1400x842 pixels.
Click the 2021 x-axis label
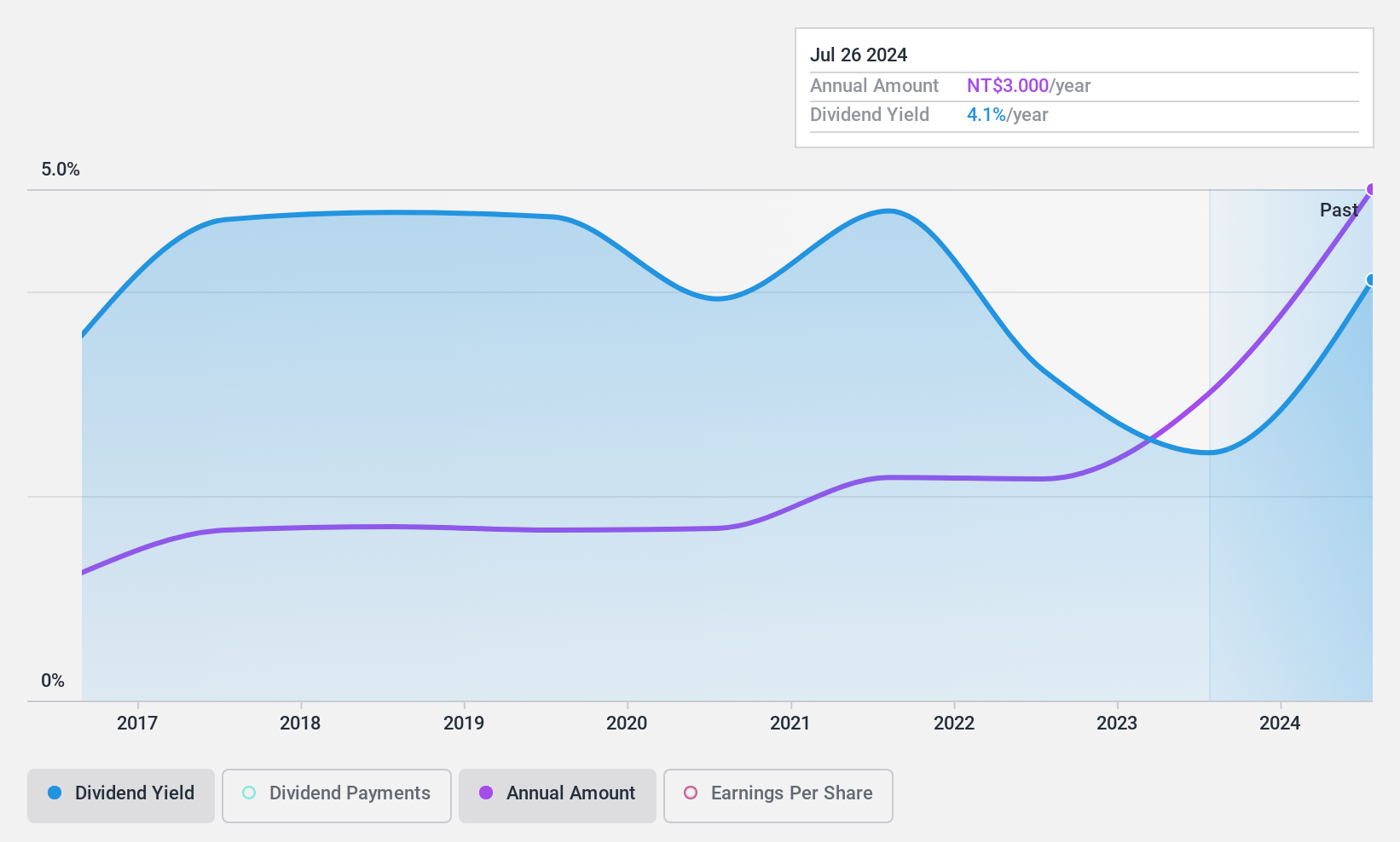[790, 724]
